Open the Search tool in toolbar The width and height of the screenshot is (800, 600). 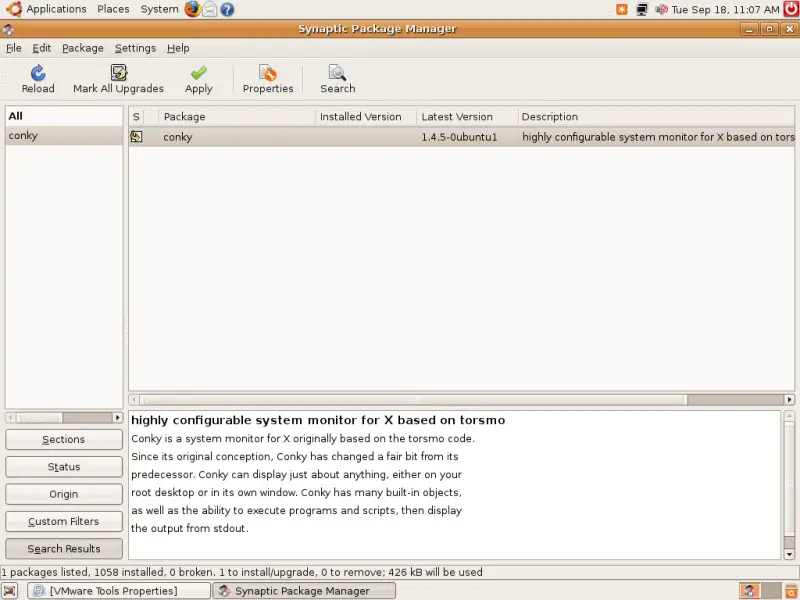pyautogui.click(x=337, y=79)
